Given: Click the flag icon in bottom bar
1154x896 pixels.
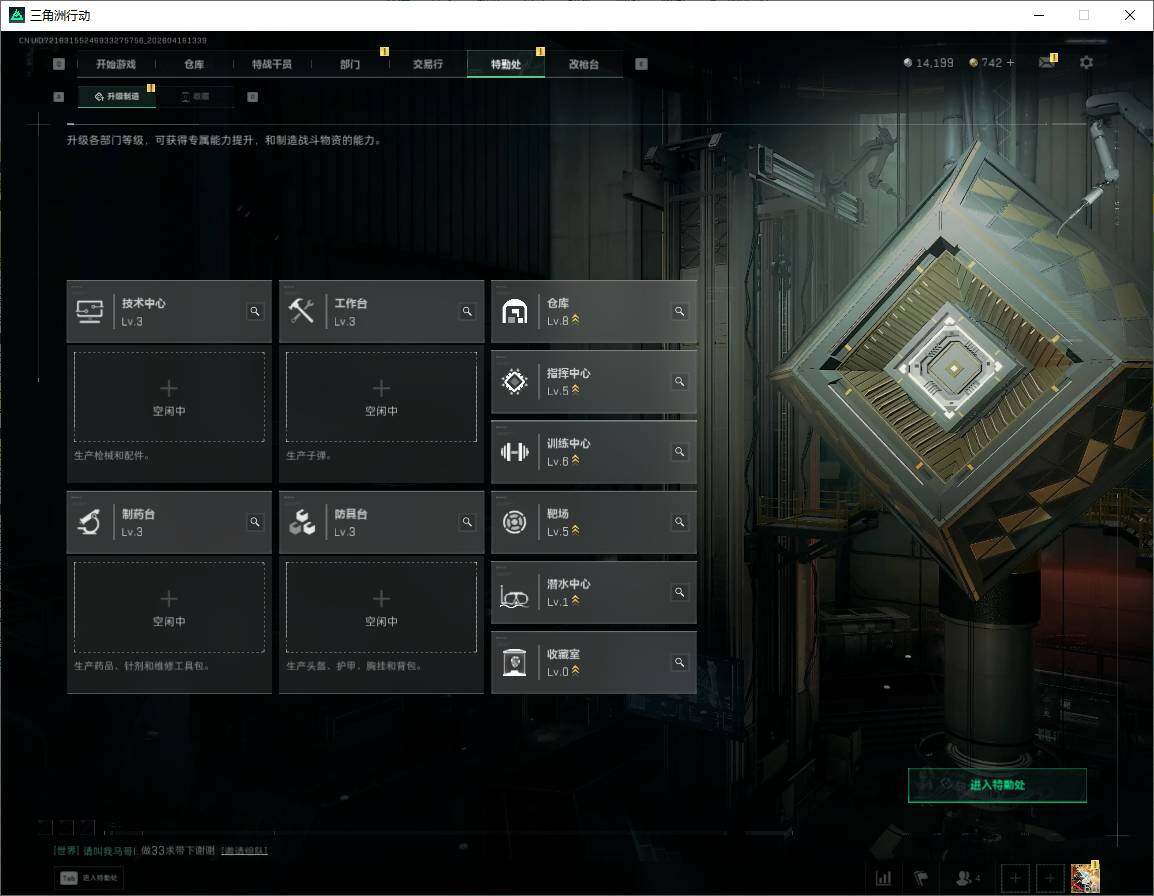Looking at the screenshot, I should coord(920,878).
